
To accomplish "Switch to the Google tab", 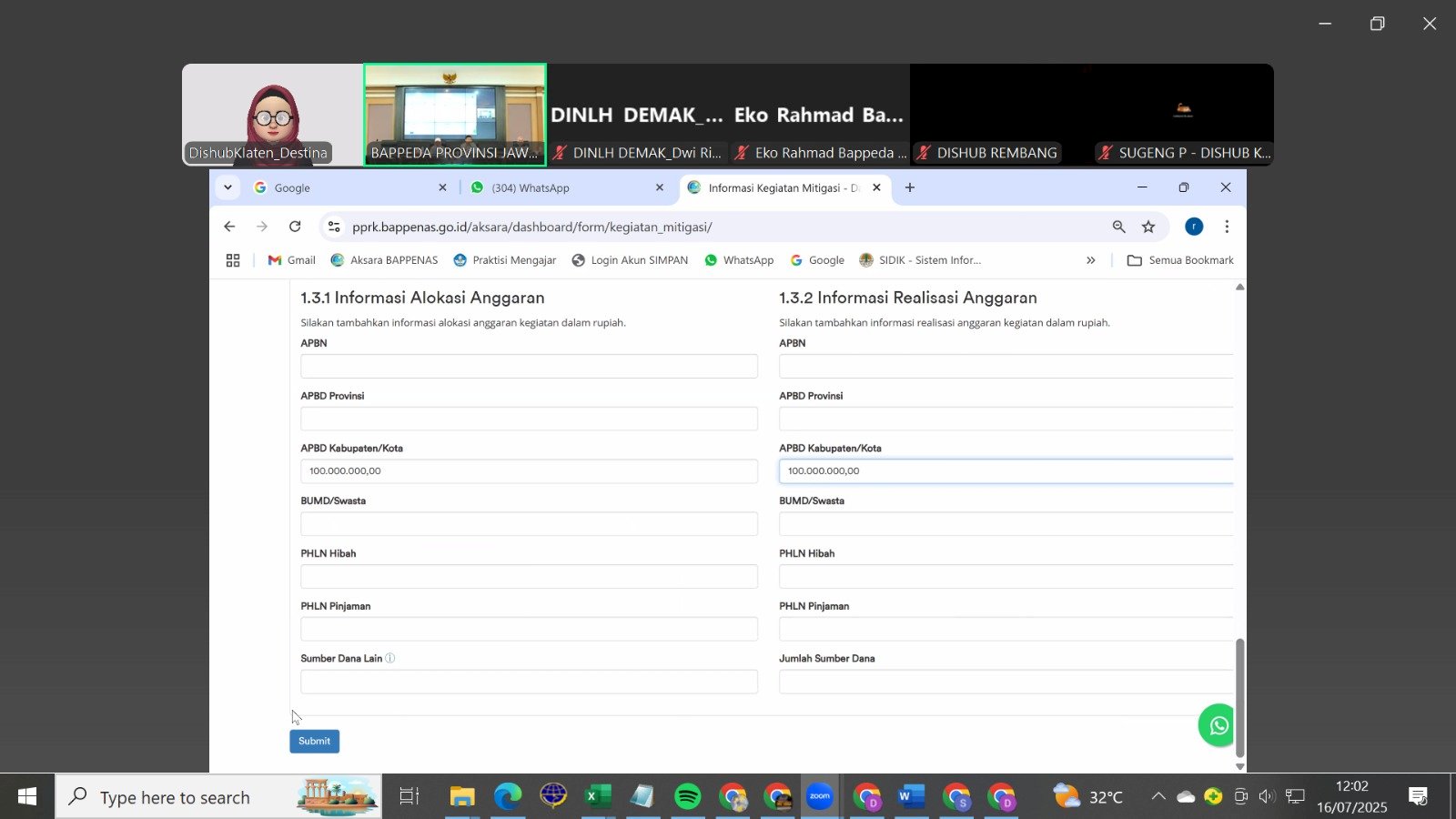I will click(350, 187).
